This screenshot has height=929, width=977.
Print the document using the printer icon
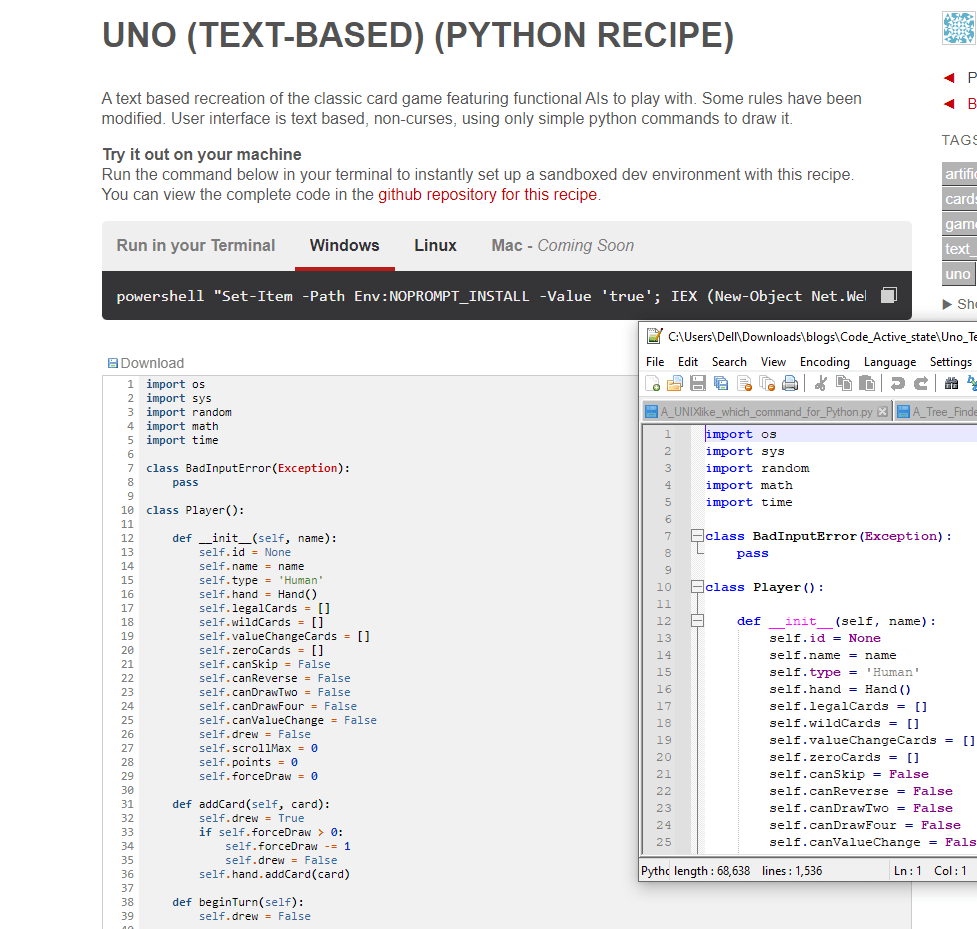coord(790,383)
